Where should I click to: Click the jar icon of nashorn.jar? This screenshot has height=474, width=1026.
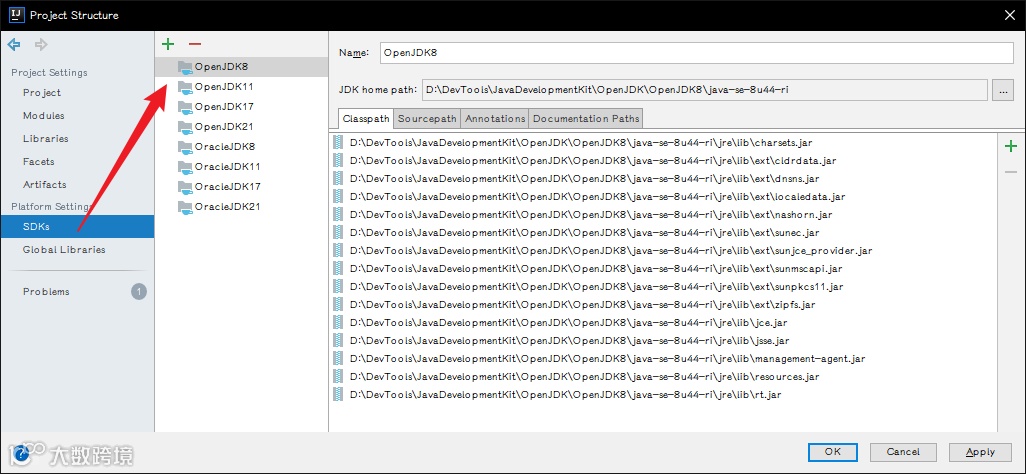click(338, 214)
